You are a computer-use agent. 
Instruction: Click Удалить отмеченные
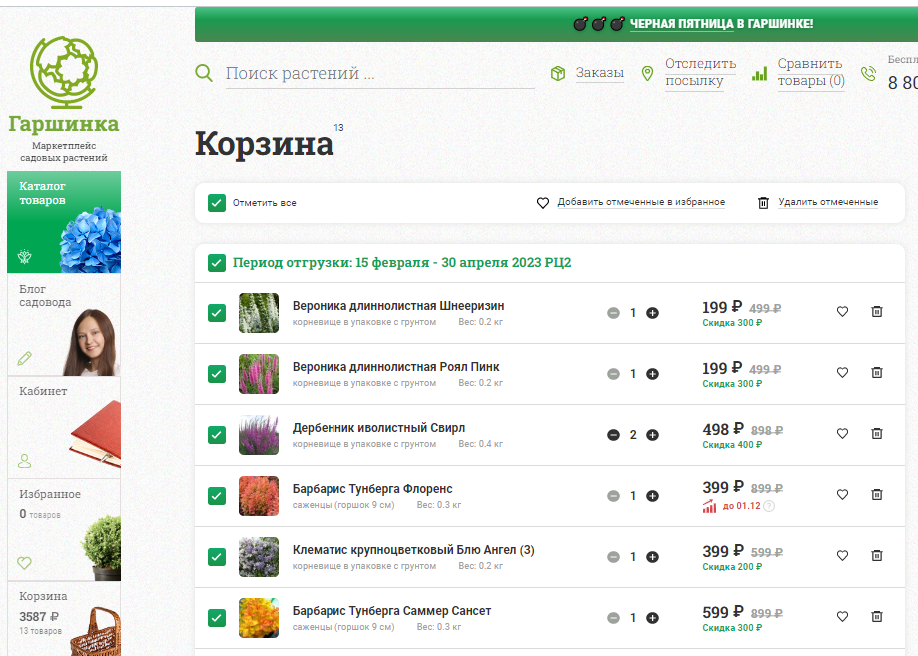(828, 202)
